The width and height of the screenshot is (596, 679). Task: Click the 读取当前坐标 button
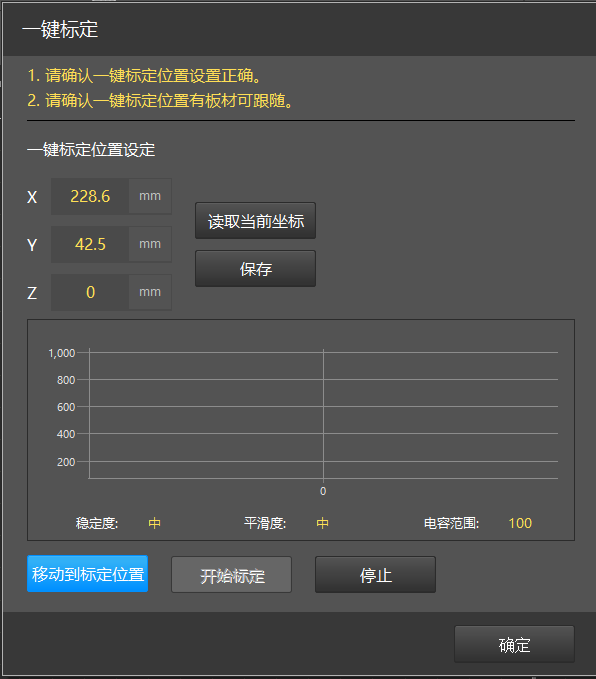tap(255, 220)
